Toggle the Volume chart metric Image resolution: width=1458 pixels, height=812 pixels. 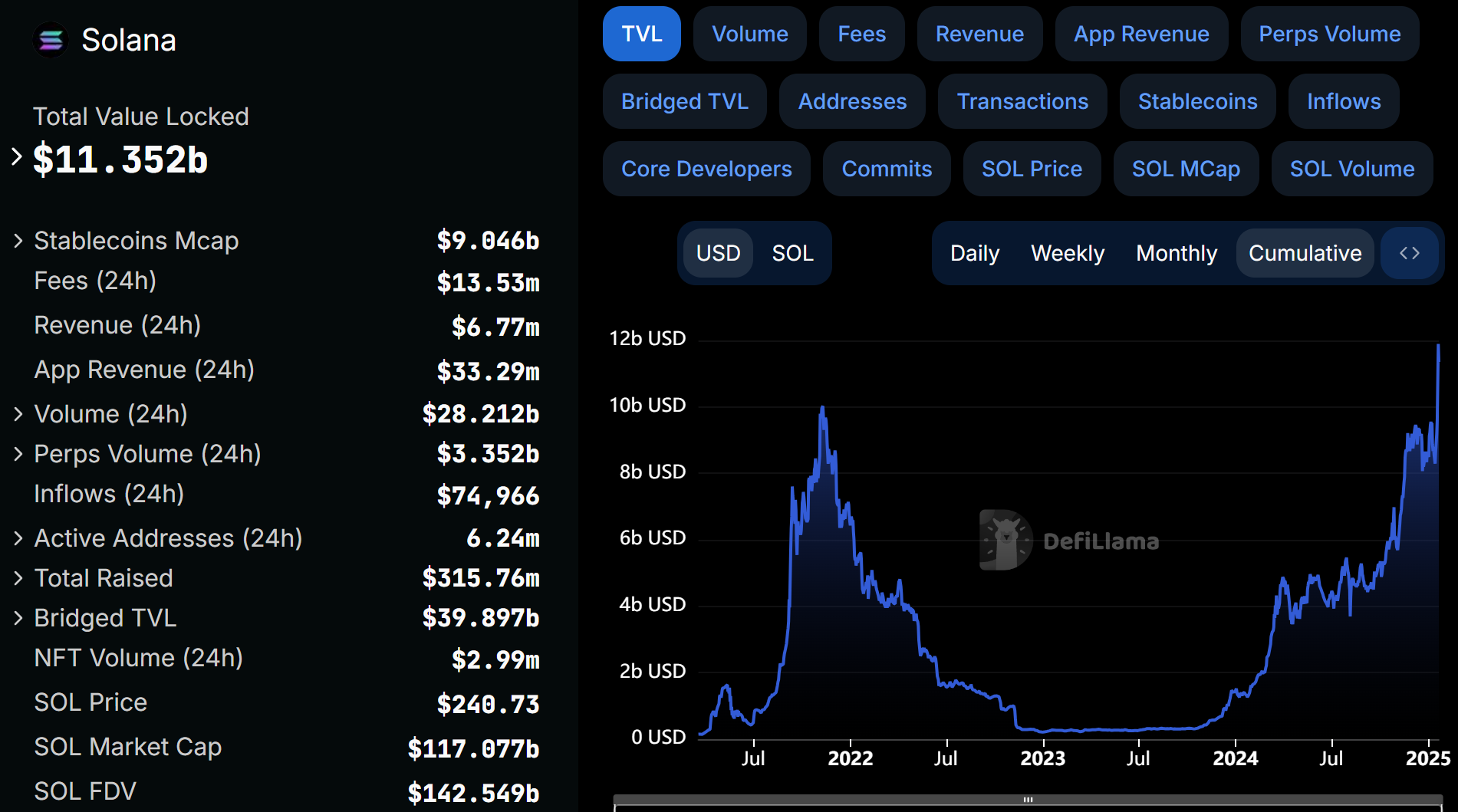749,35
